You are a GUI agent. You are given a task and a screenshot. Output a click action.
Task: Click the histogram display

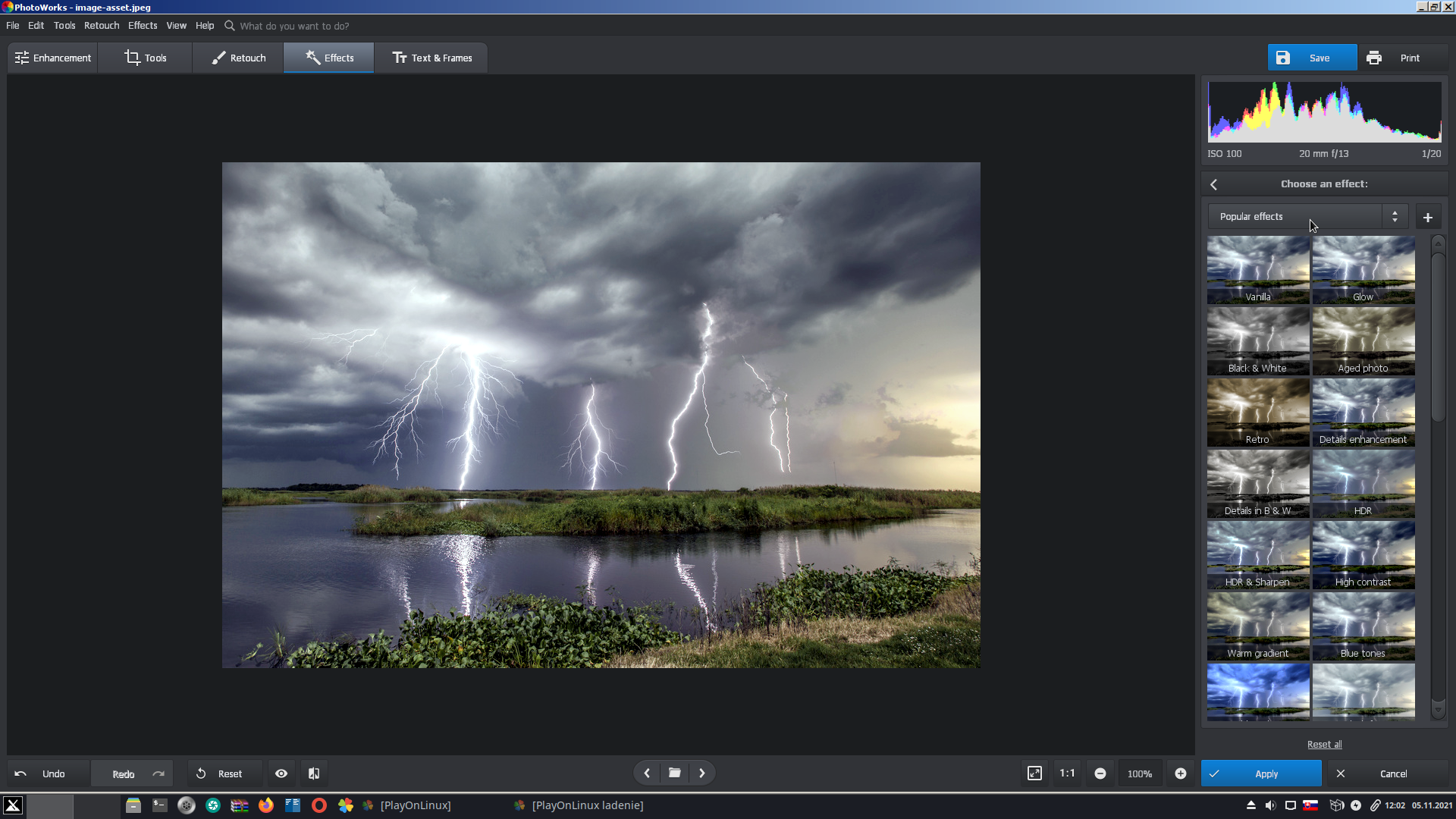[1324, 112]
